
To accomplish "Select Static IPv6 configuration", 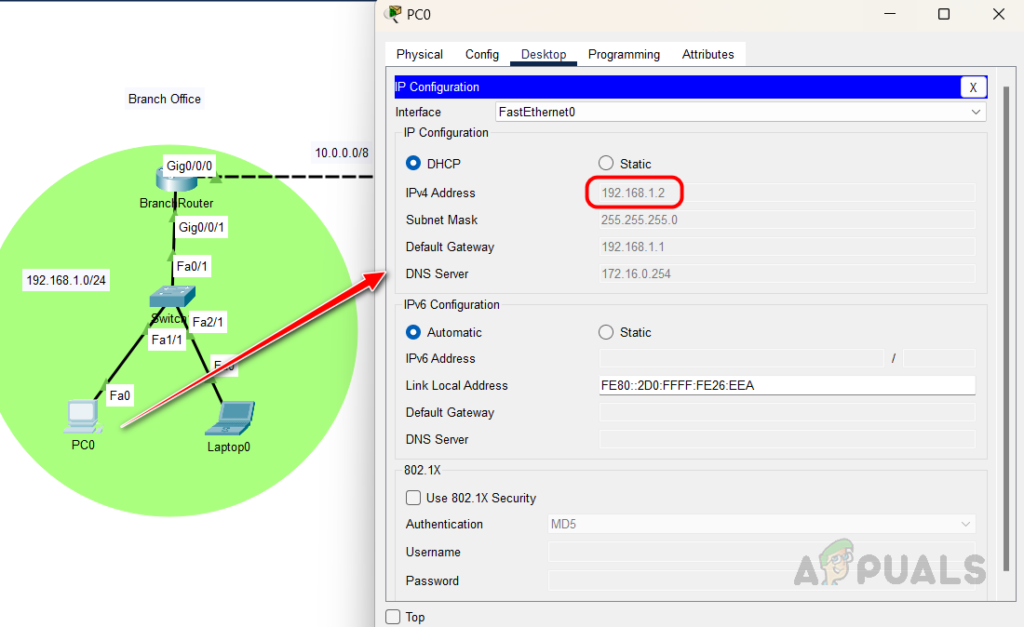I will pyautogui.click(x=605, y=331).
